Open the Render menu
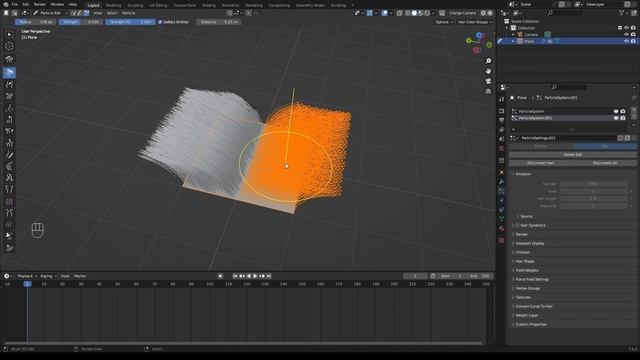The height and width of the screenshot is (360, 640). click(40, 4)
